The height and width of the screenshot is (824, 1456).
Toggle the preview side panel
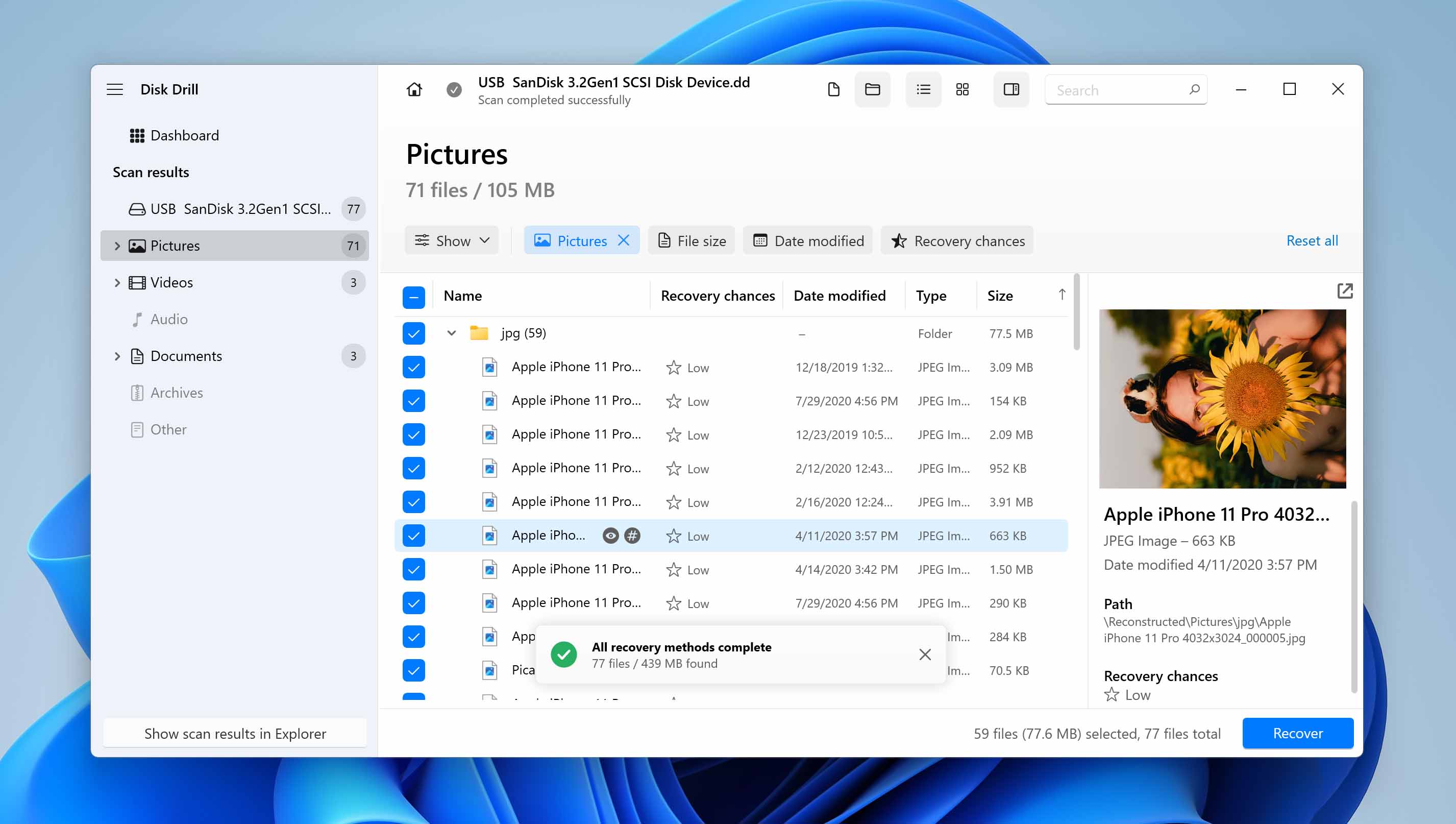pos(1011,89)
